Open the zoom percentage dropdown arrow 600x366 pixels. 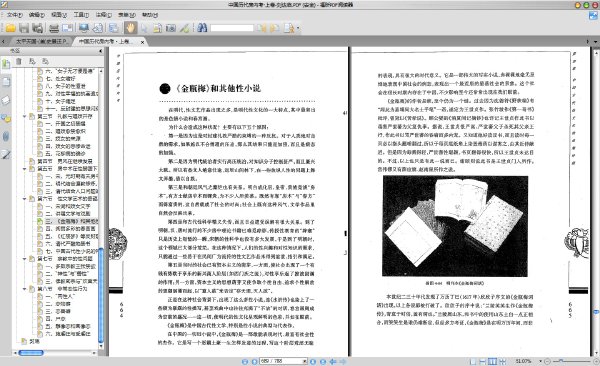point(540,361)
